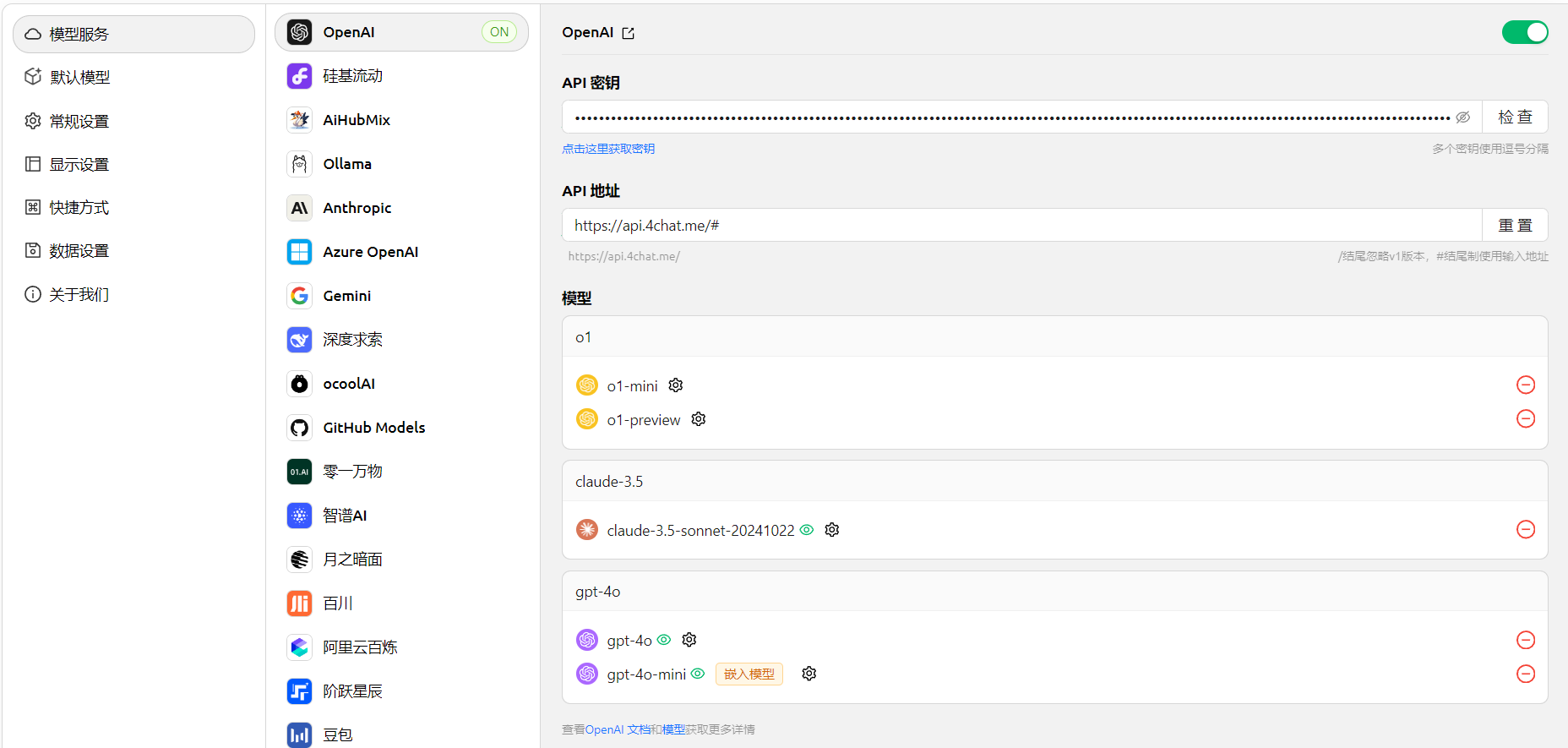Select the Azure OpenAI provider
1568x748 pixels.
[401, 252]
